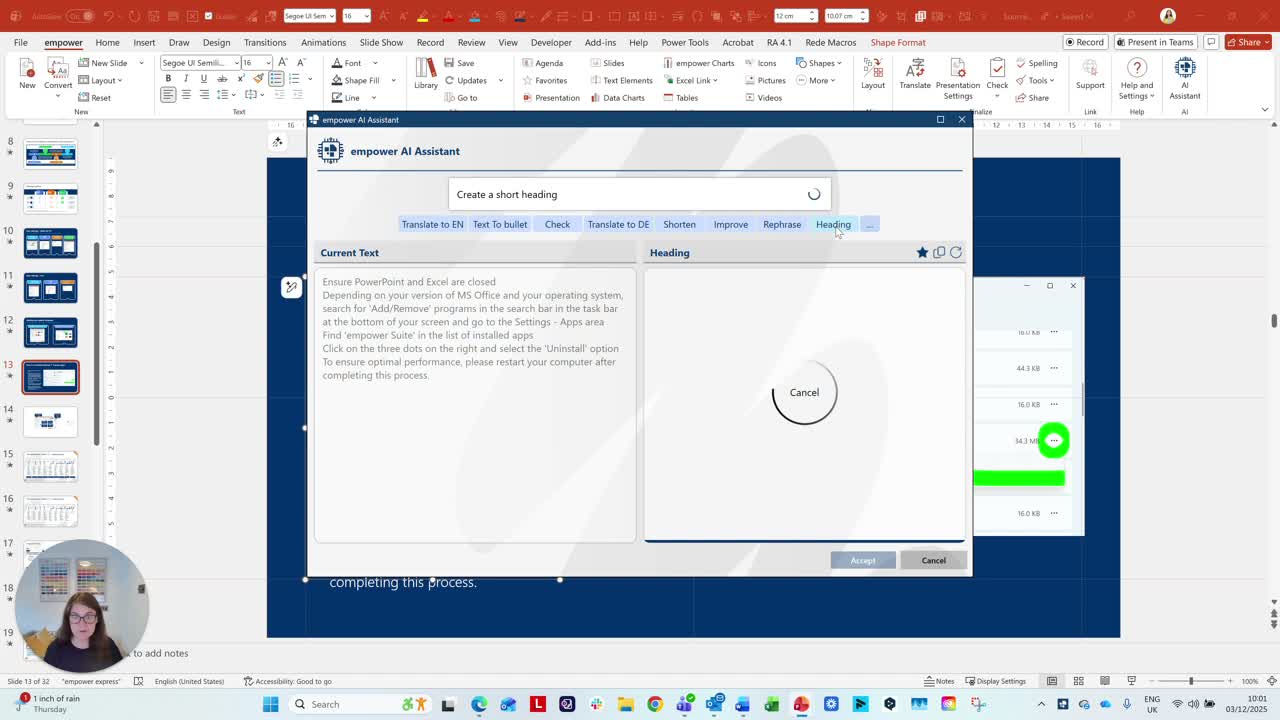
Task: Open the font size dropdown in ribbon
Action: 267,63
